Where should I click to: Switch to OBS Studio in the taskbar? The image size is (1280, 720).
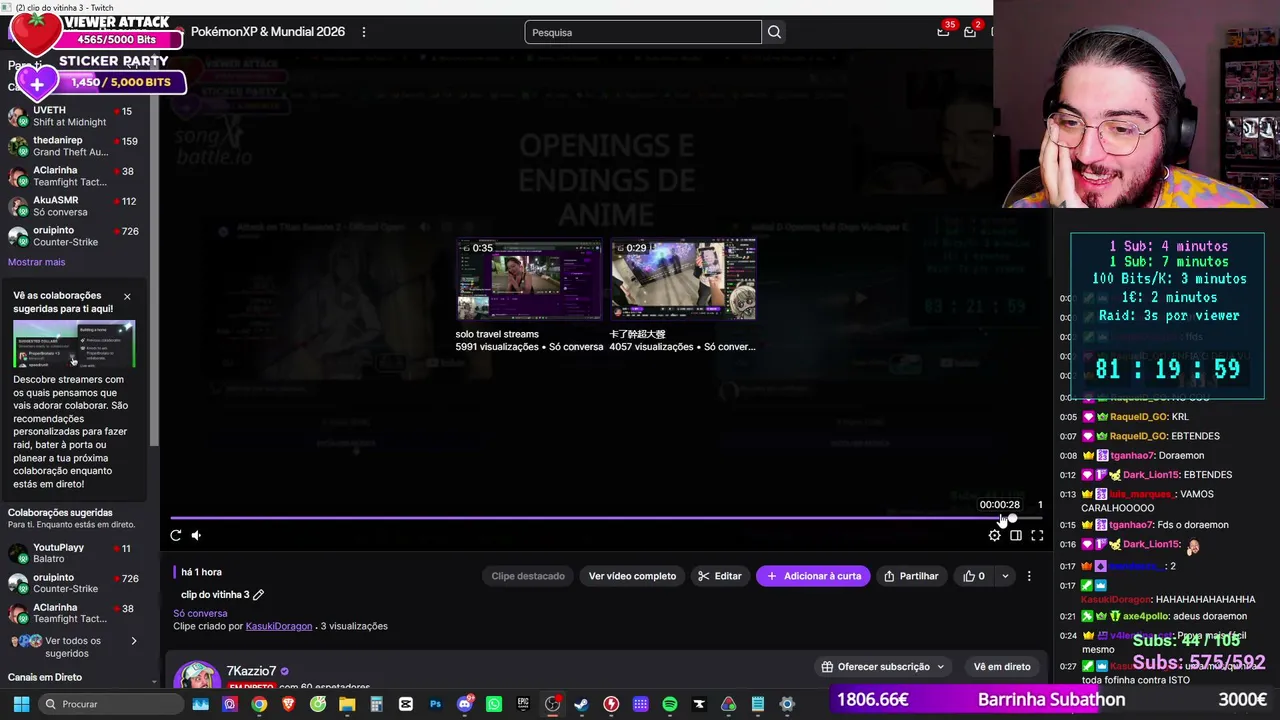(552, 704)
